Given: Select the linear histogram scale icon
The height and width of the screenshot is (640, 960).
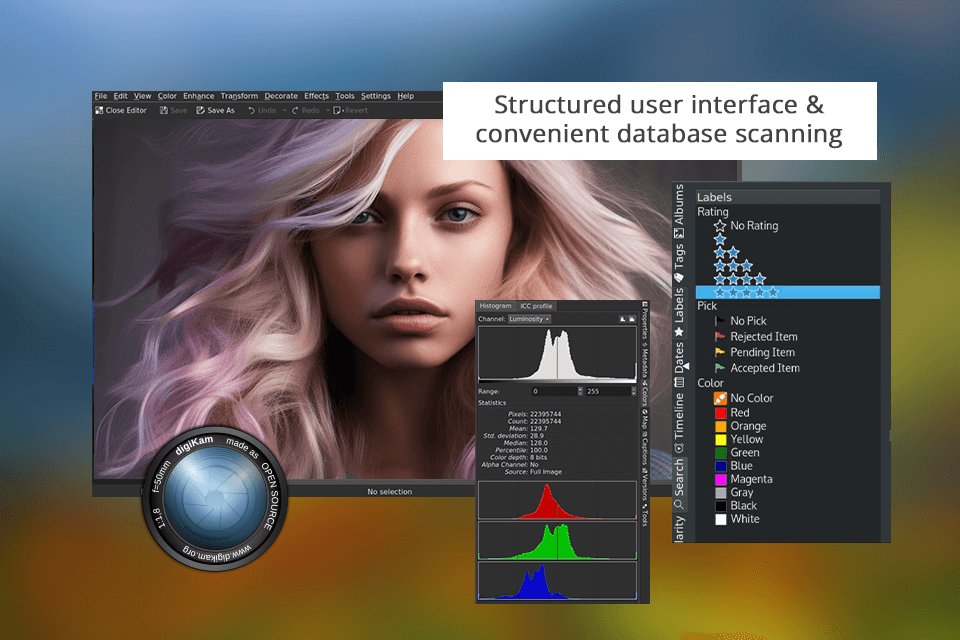Looking at the screenshot, I should coord(623,319).
